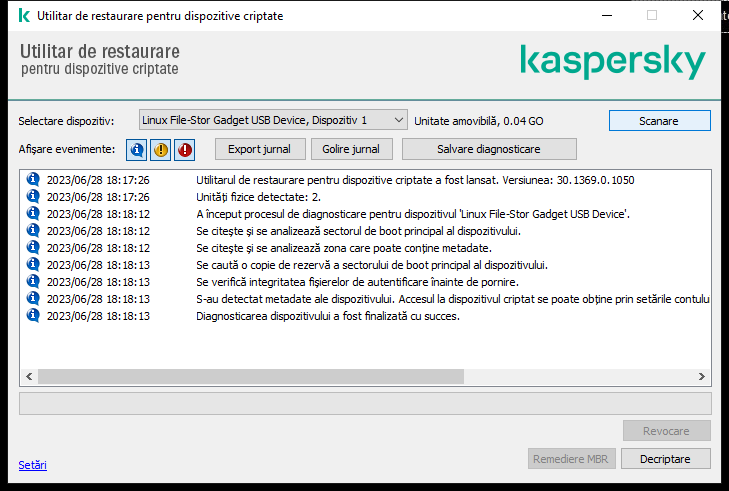Click Salvare diagnosticare button
This screenshot has width=729, height=491.
(x=489, y=149)
